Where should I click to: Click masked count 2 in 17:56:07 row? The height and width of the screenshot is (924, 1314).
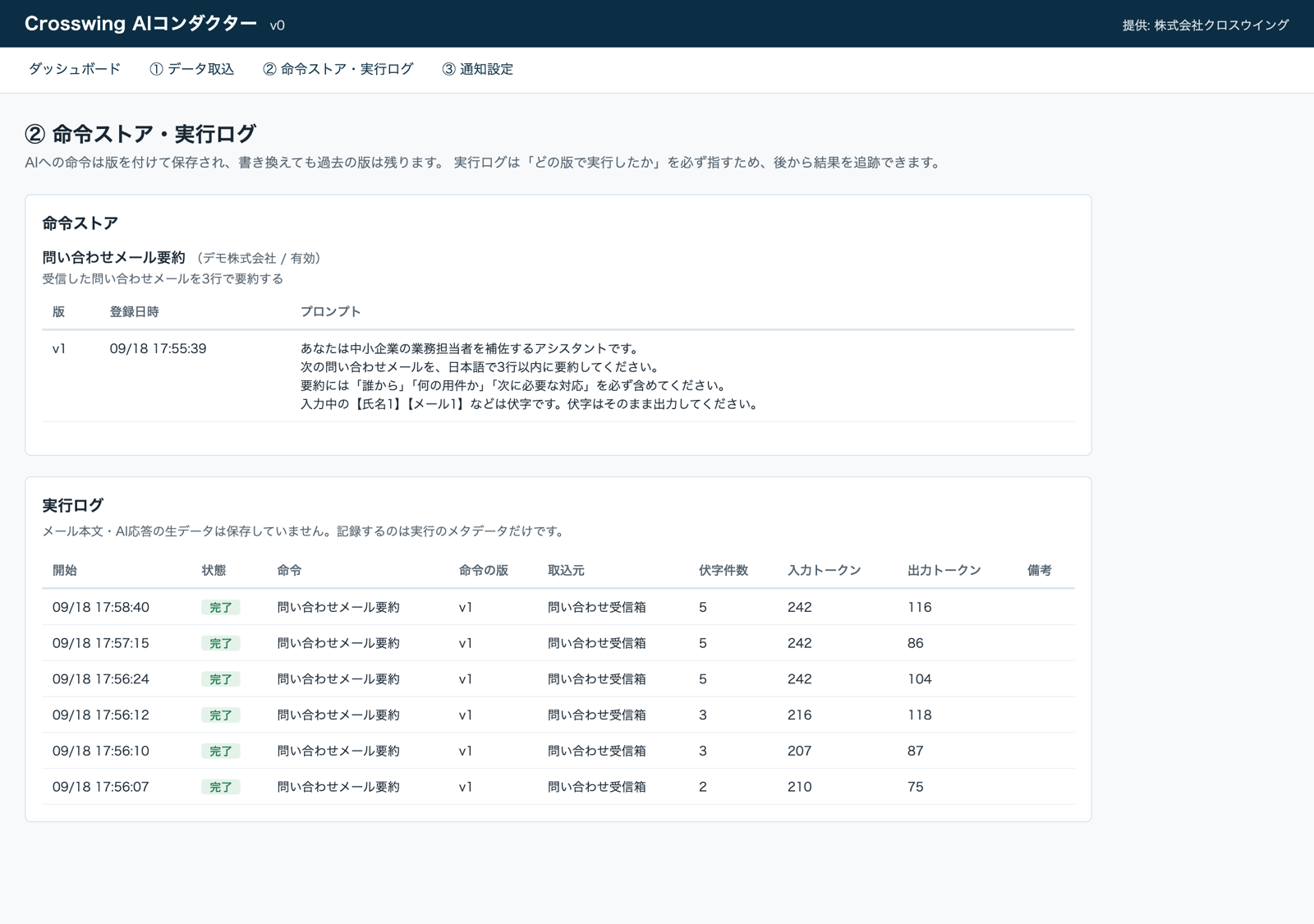coord(703,787)
